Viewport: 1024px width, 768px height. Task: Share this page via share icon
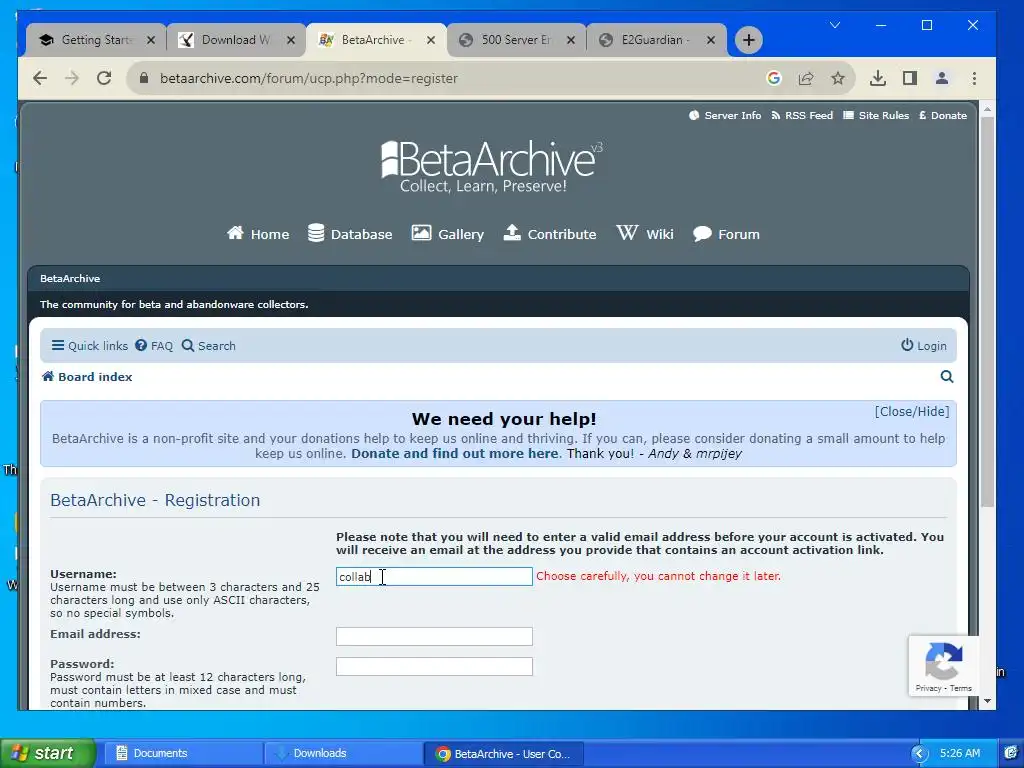tap(806, 78)
